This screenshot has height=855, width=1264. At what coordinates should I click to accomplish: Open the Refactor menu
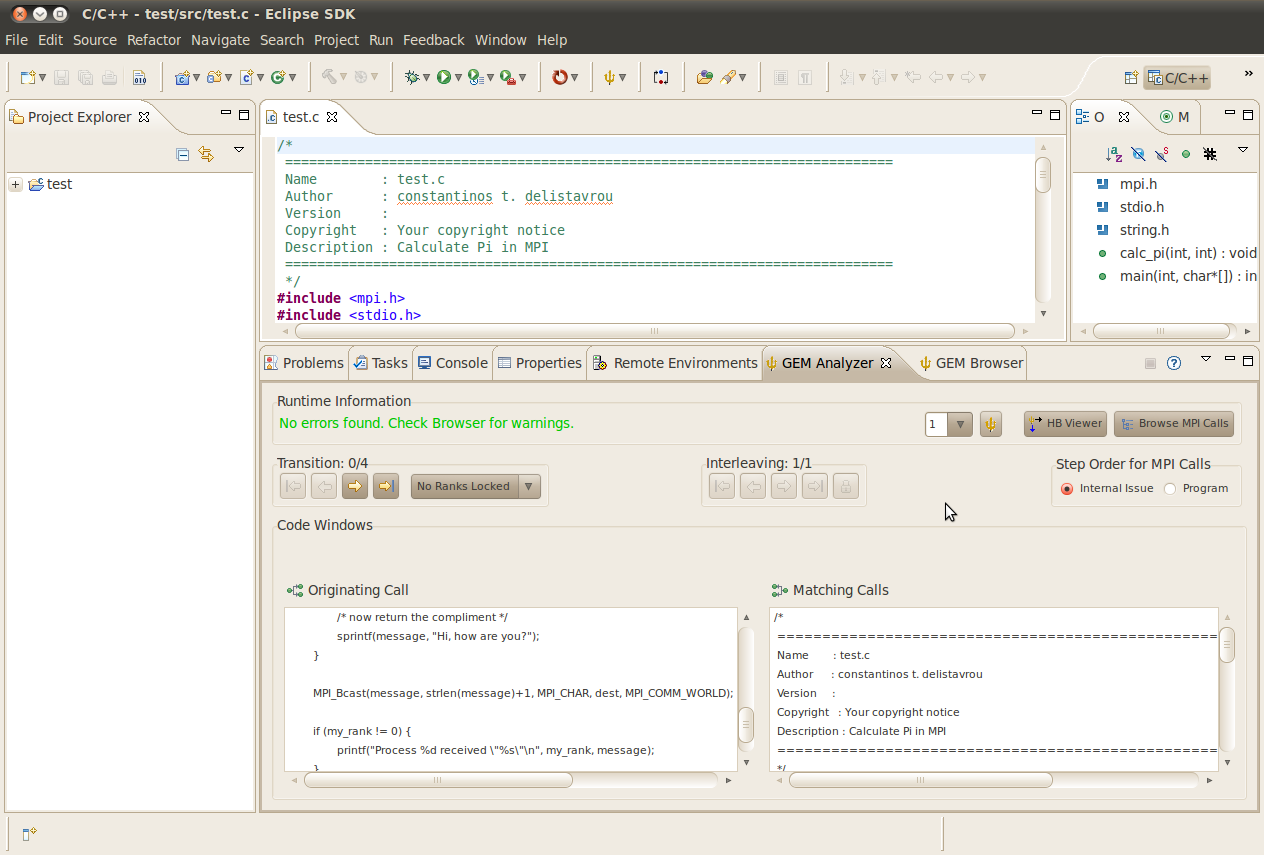pos(154,40)
